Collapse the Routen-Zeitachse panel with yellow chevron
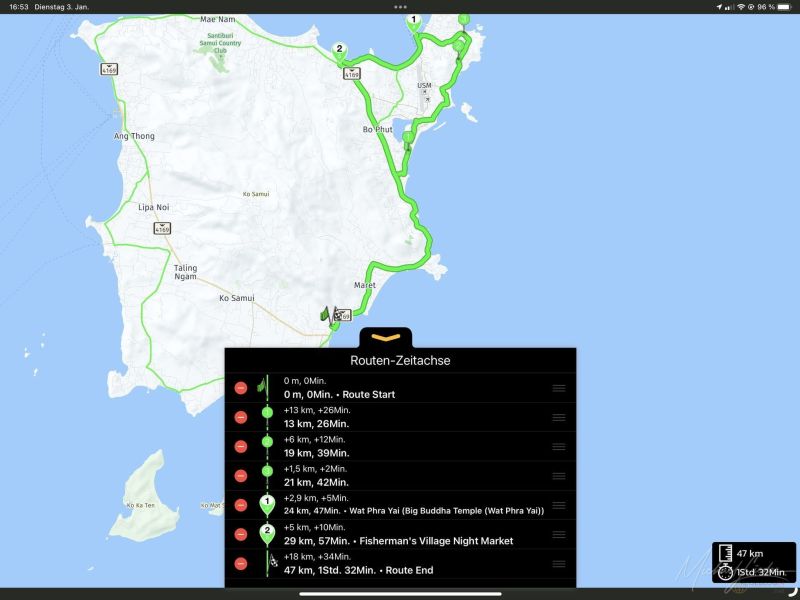The image size is (800, 600). pos(400,336)
